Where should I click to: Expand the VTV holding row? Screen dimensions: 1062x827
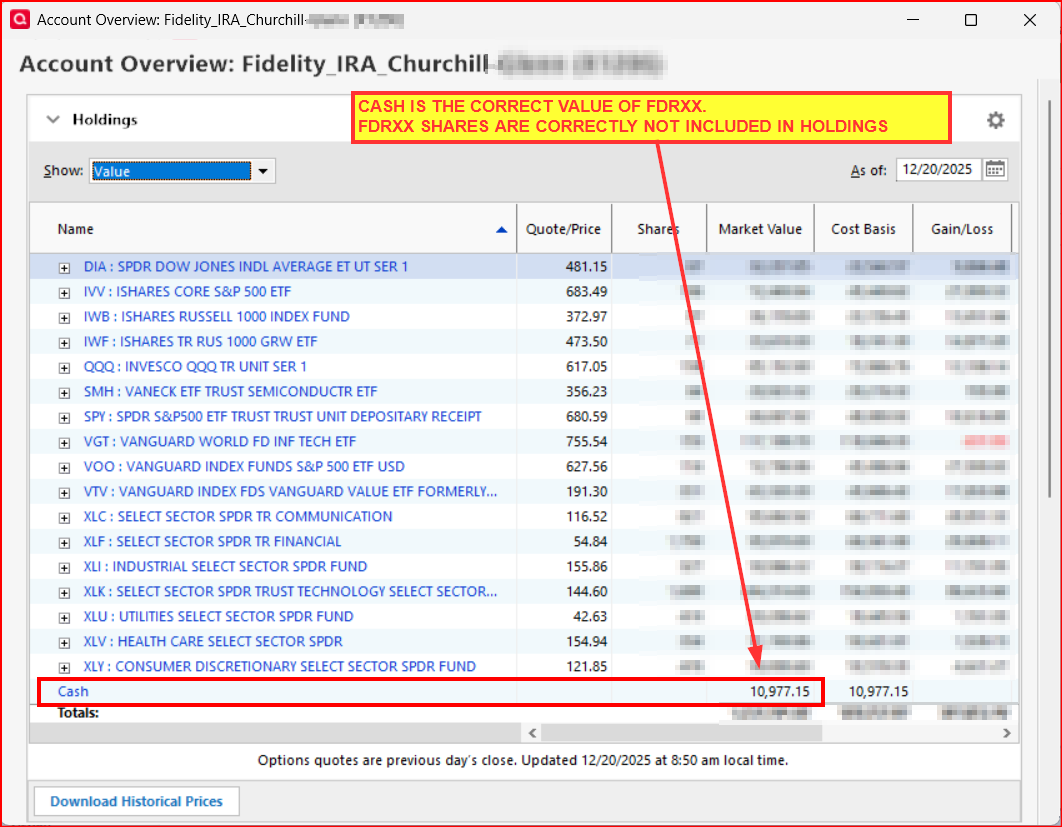[x=64, y=494]
